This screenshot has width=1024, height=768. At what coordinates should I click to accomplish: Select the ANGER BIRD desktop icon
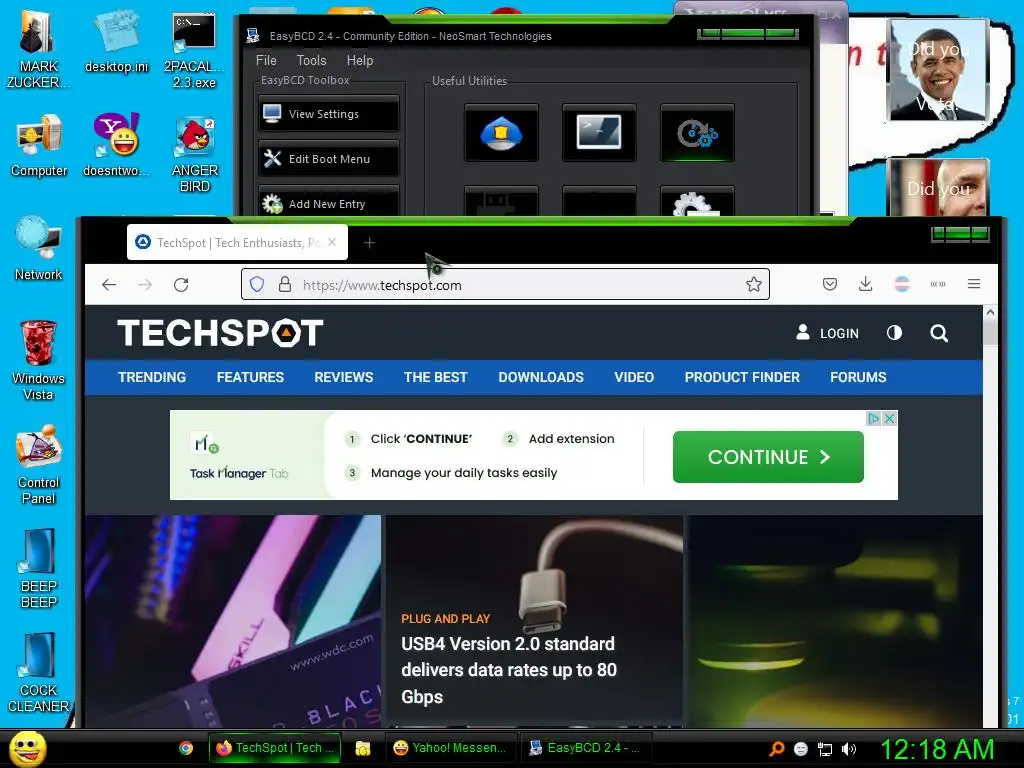coord(194,153)
